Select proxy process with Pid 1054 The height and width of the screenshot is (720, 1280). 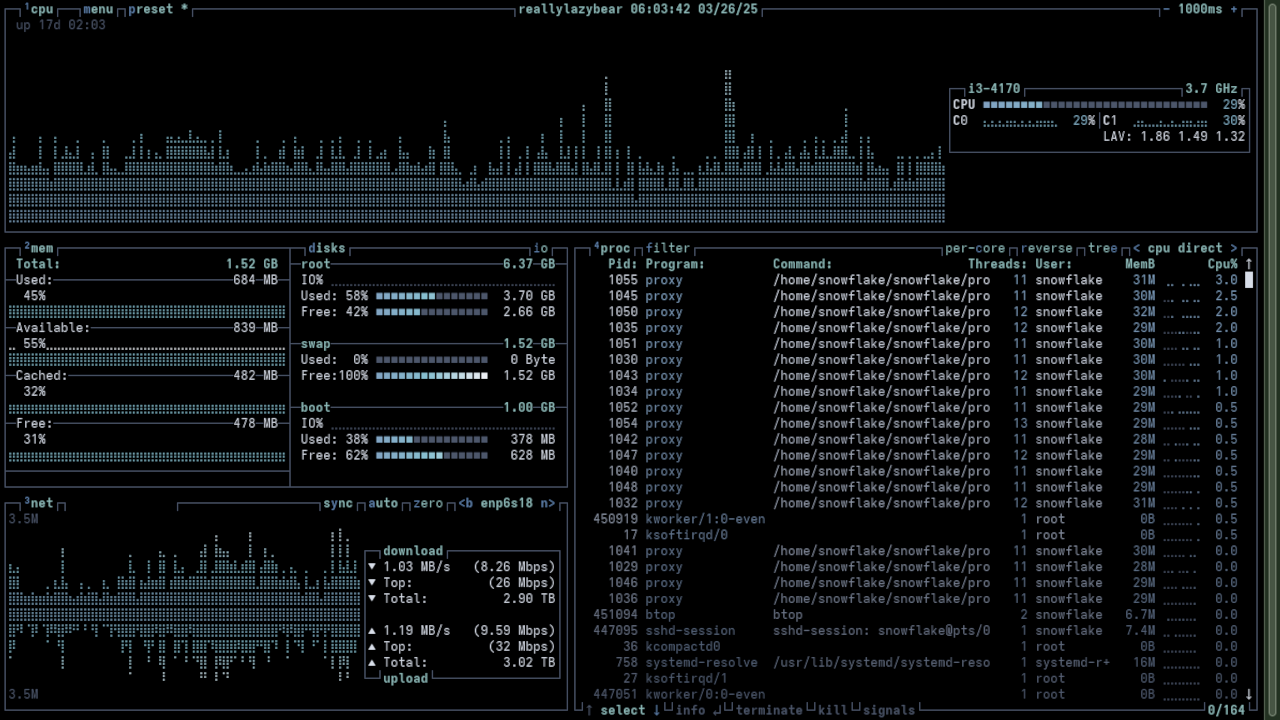915,423
